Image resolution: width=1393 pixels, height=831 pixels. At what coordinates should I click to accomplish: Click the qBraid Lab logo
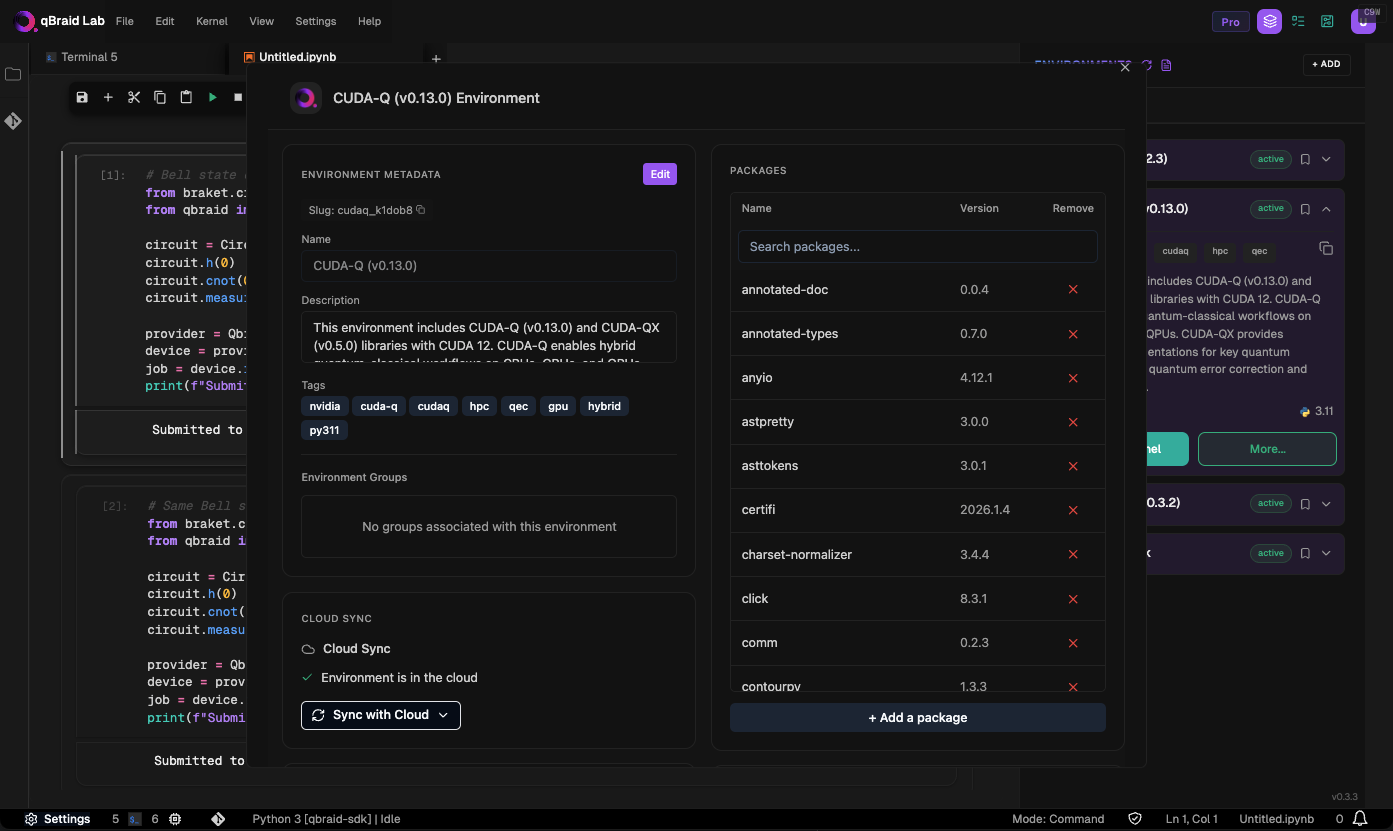(59, 21)
